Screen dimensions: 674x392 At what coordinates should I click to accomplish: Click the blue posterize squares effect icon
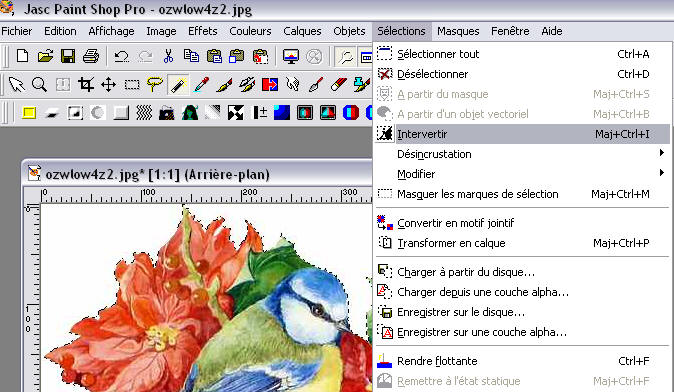(x=282, y=113)
